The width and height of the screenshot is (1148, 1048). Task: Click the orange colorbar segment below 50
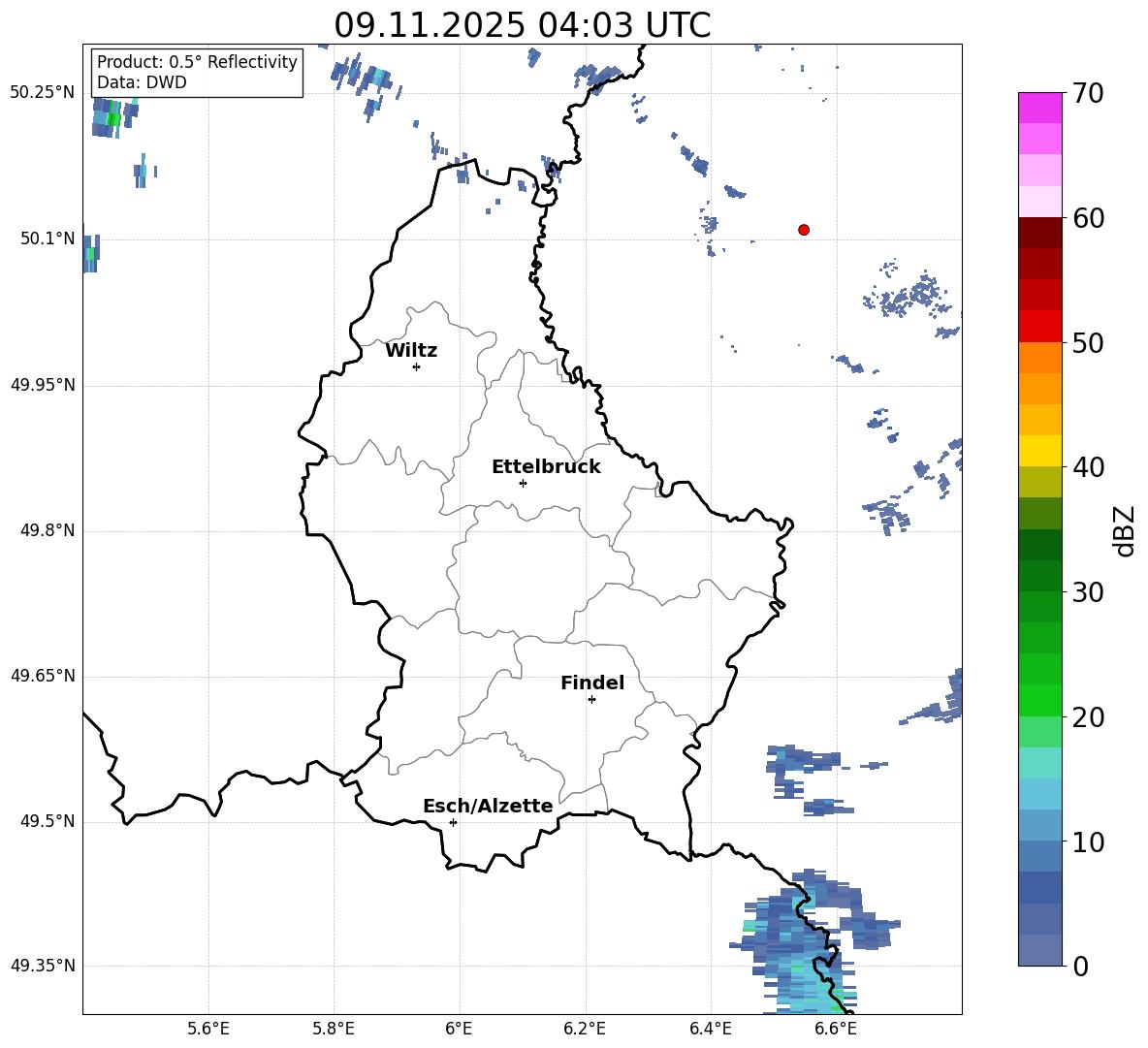(x=1040, y=357)
